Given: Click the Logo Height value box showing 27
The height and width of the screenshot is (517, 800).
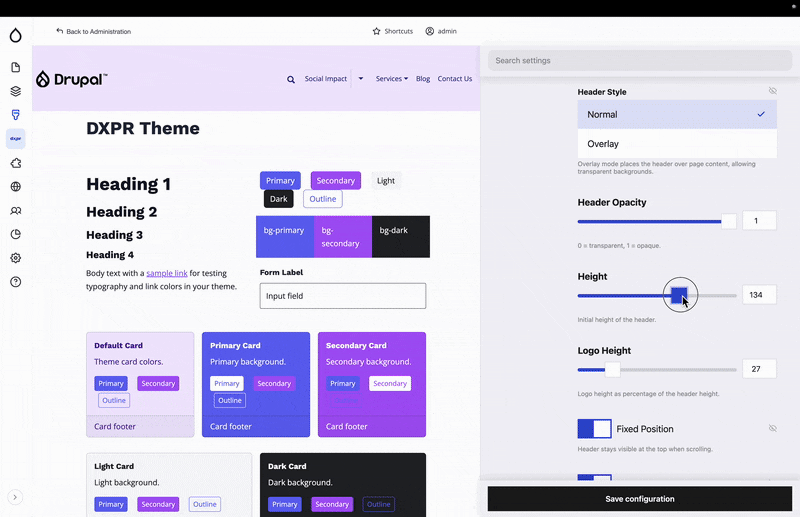Looking at the screenshot, I should click(x=759, y=369).
